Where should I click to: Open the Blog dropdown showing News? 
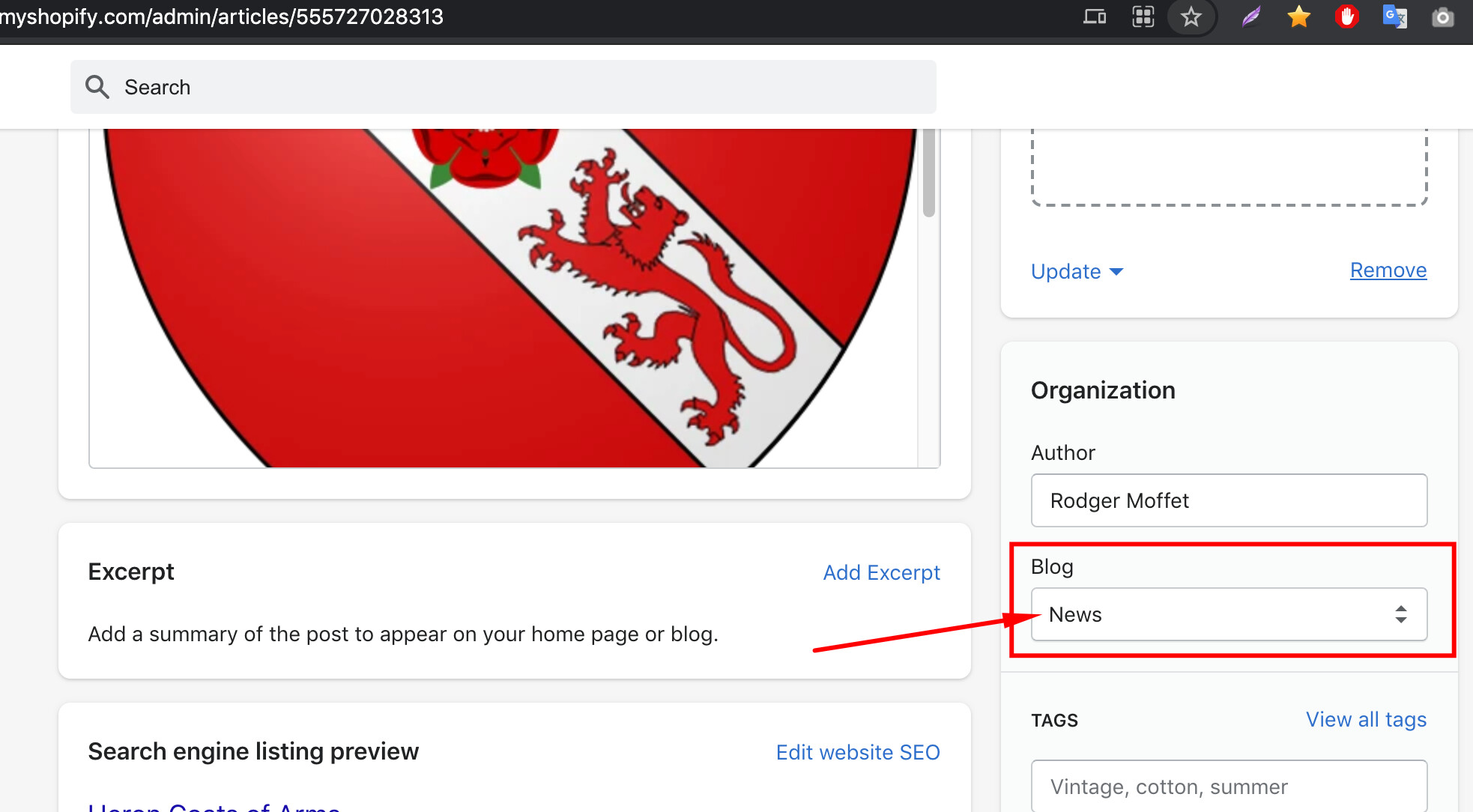click(x=1214, y=614)
